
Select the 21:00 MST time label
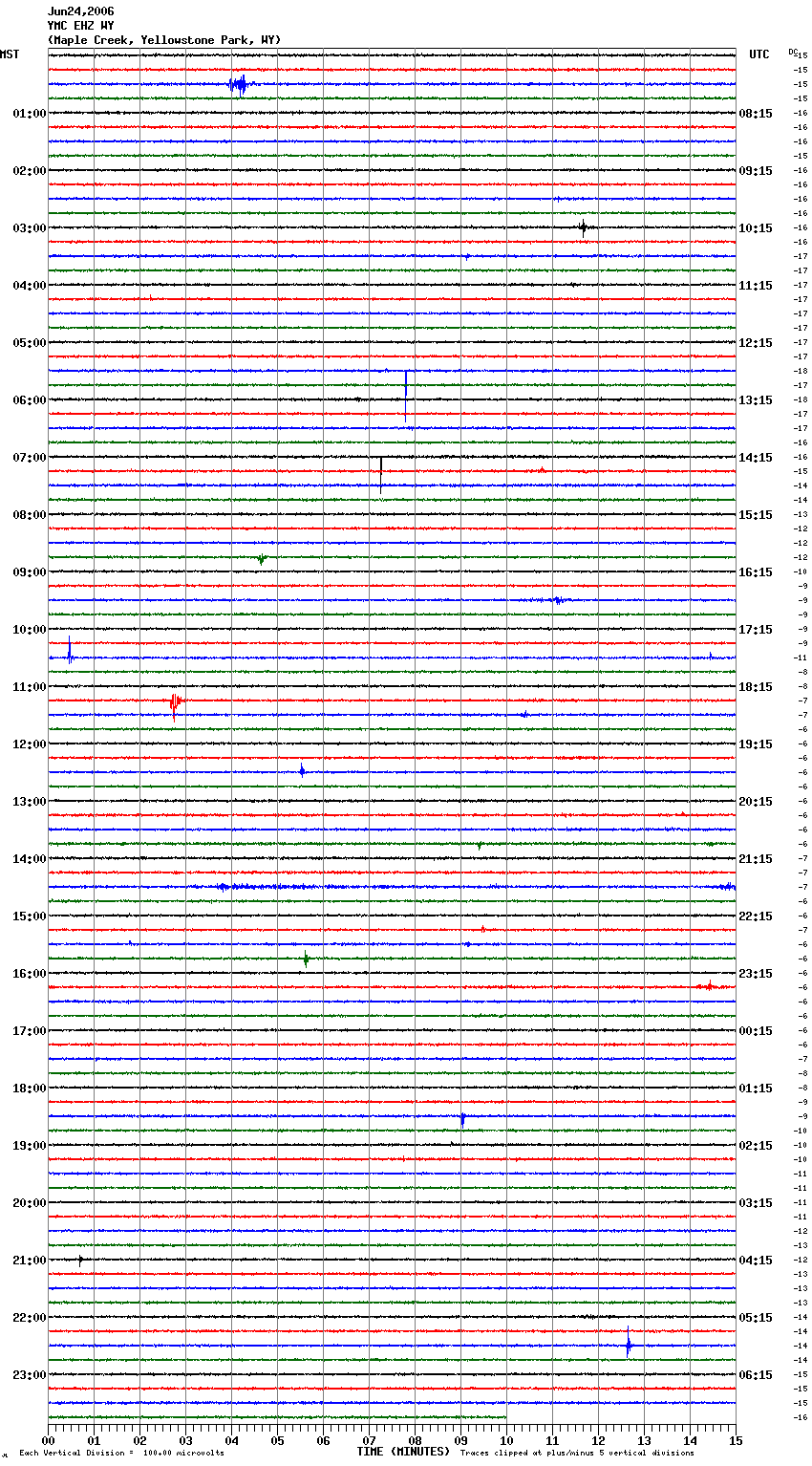click(x=30, y=1261)
